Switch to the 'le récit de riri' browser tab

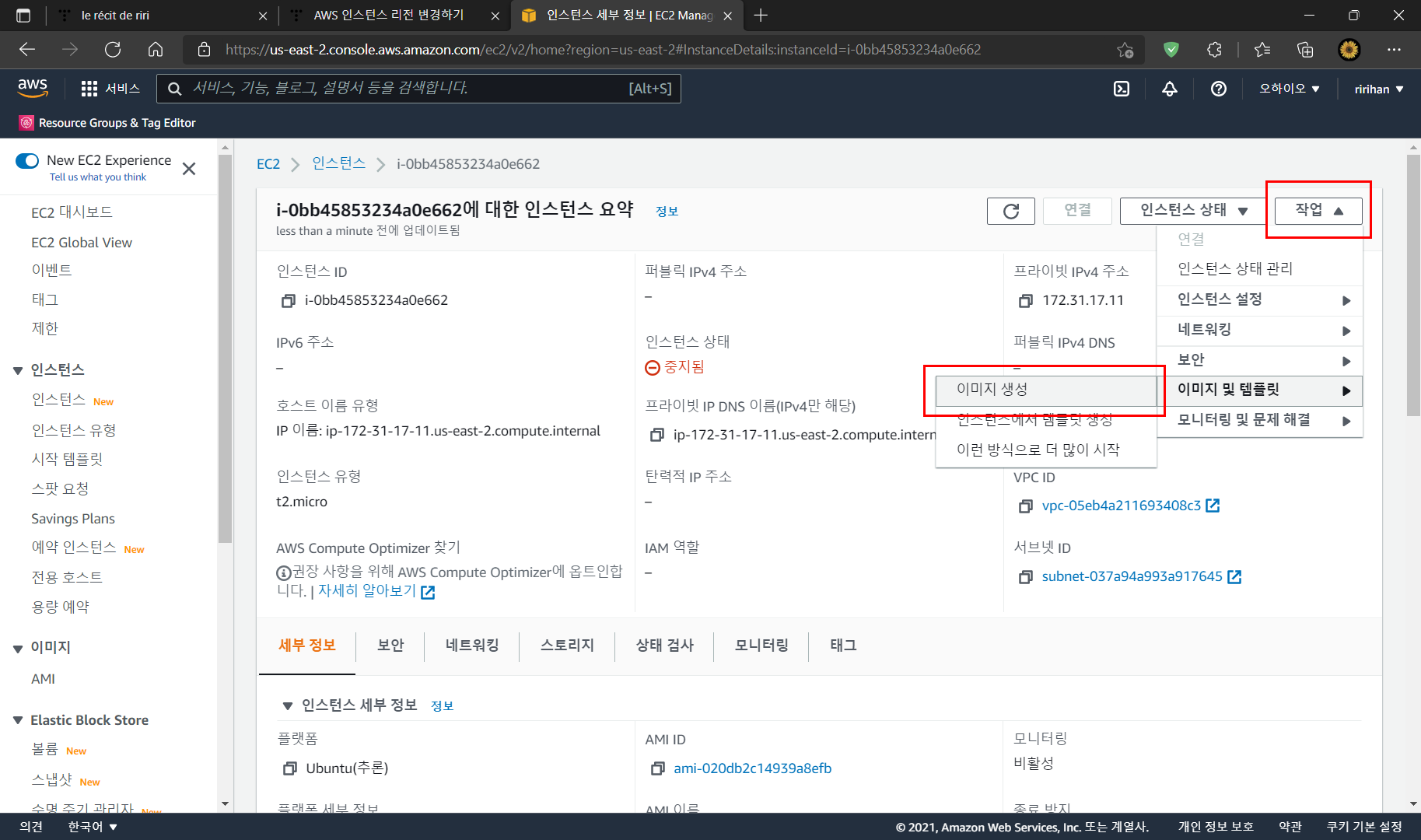coord(163,16)
